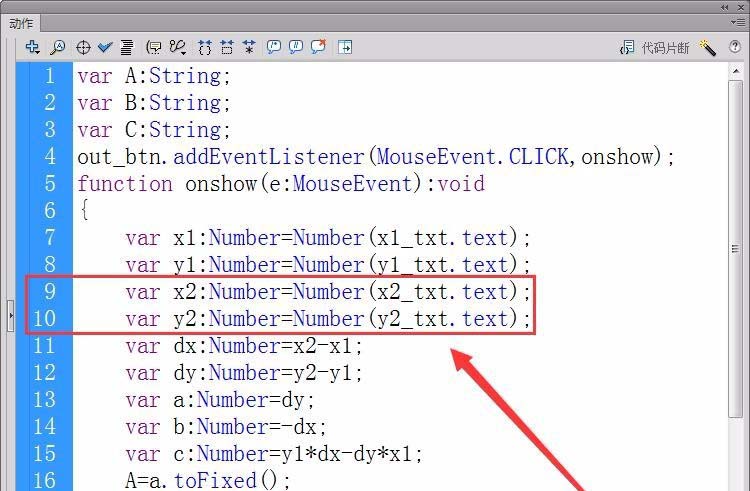750x491 pixels.
Task: Show code hint
Action: coord(154,47)
